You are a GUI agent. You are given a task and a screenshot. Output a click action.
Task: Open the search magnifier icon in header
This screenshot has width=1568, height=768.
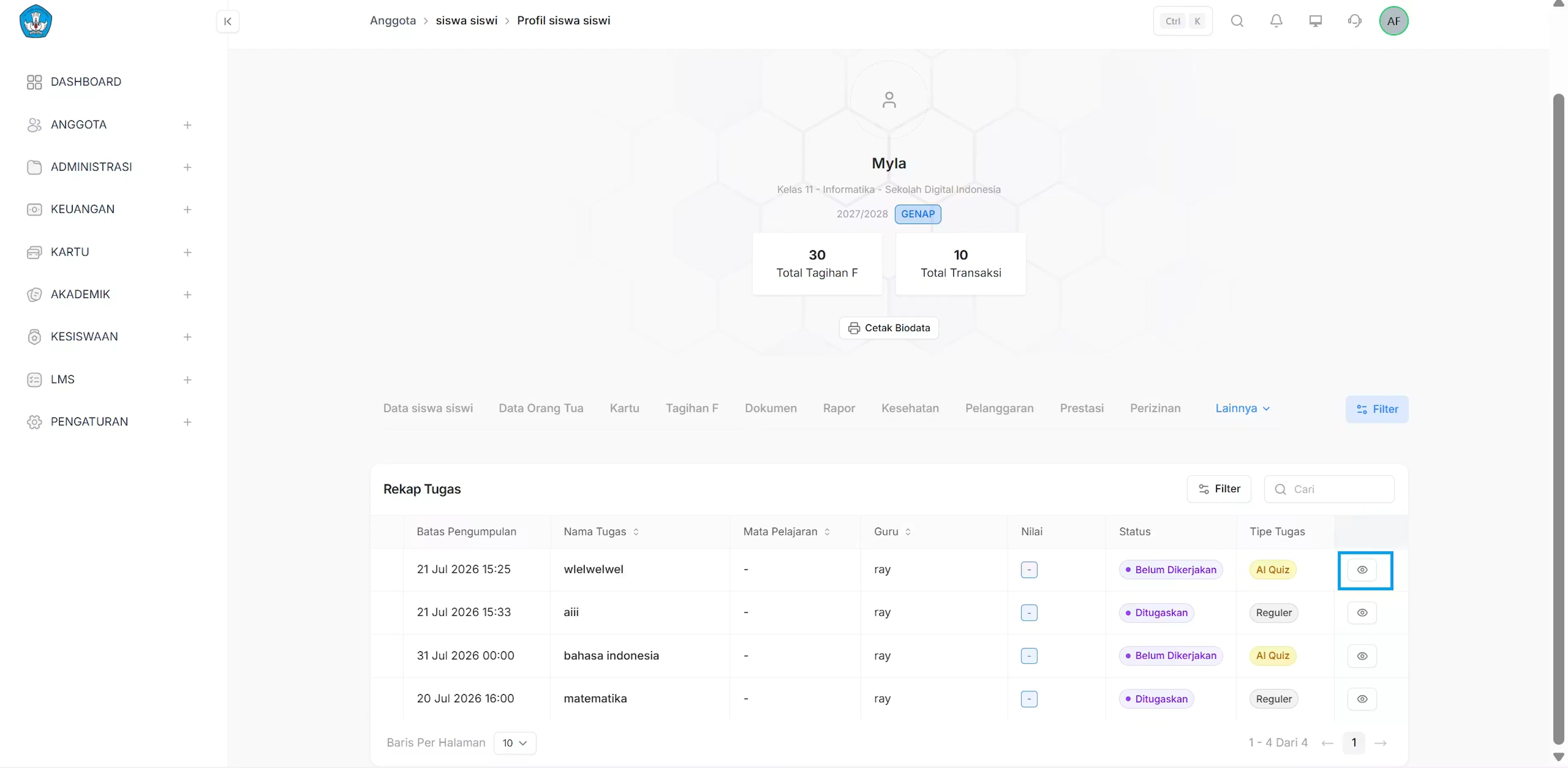point(1237,21)
